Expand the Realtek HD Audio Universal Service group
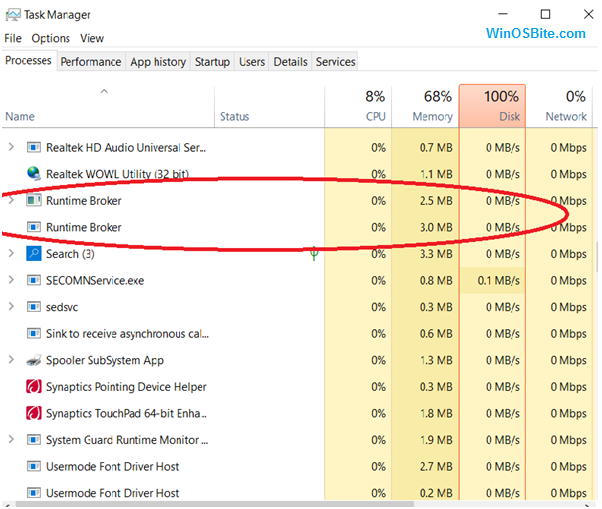Viewport: 602px width, 509px height. [11, 147]
